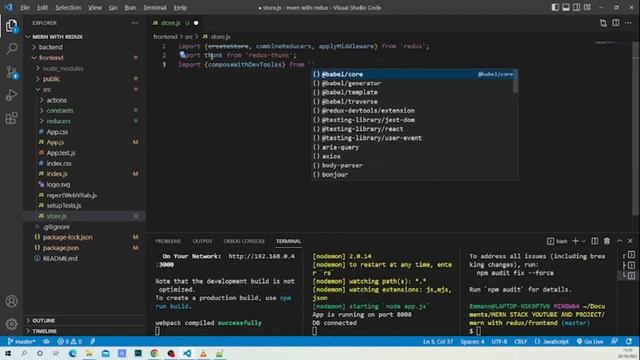Image resolution: width=640 pixels, height=360 pixels.
Task: Click the Windows Start button
Action: (8, 353)
